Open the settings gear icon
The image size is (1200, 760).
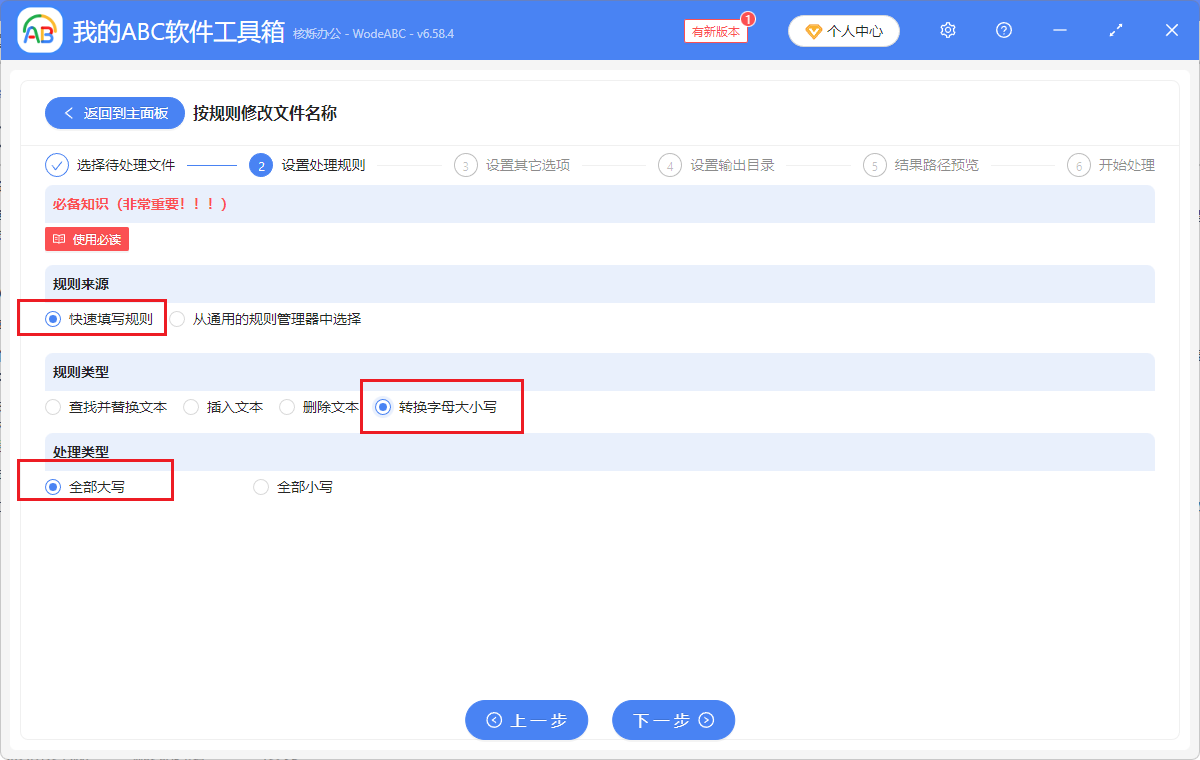[947, 30]
